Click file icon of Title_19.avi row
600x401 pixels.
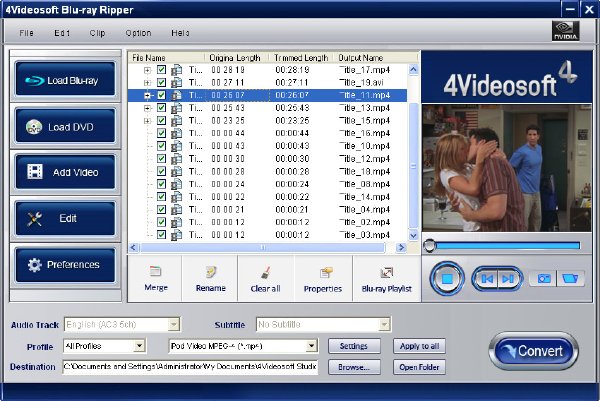click(x=176, y=83)
